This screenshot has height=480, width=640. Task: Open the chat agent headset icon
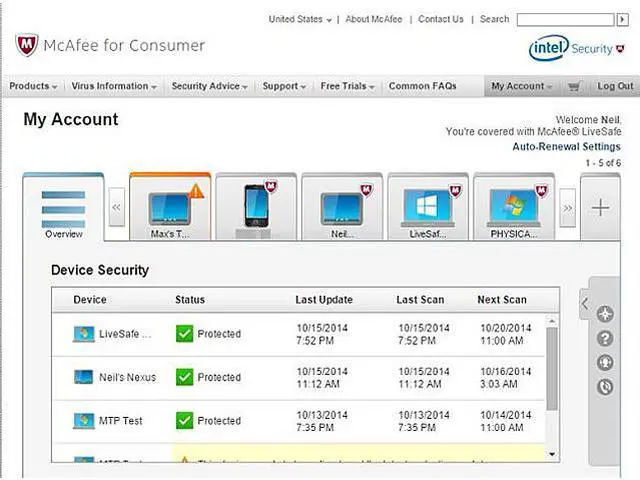(604, 363)
